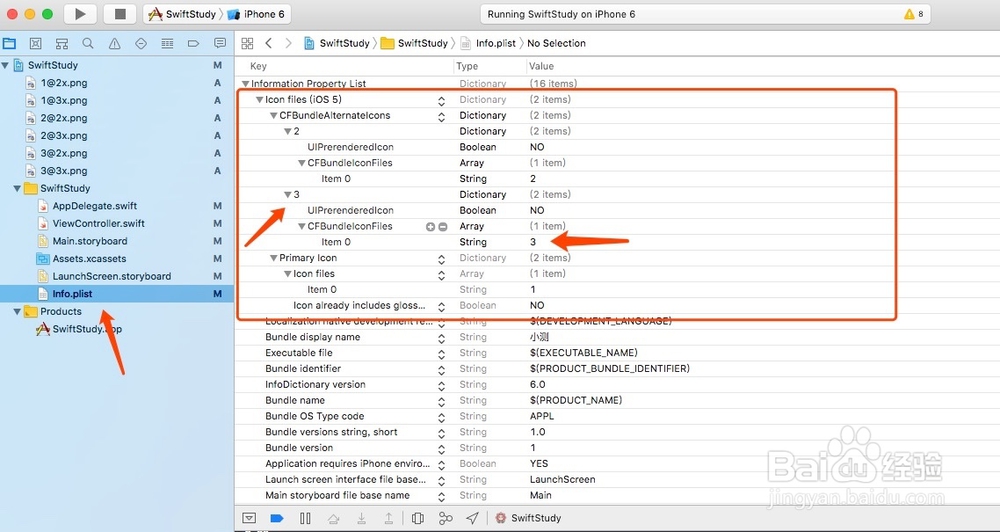1000x532 pixels.
Task: Go back in editor history
Action: pos(268,43)
